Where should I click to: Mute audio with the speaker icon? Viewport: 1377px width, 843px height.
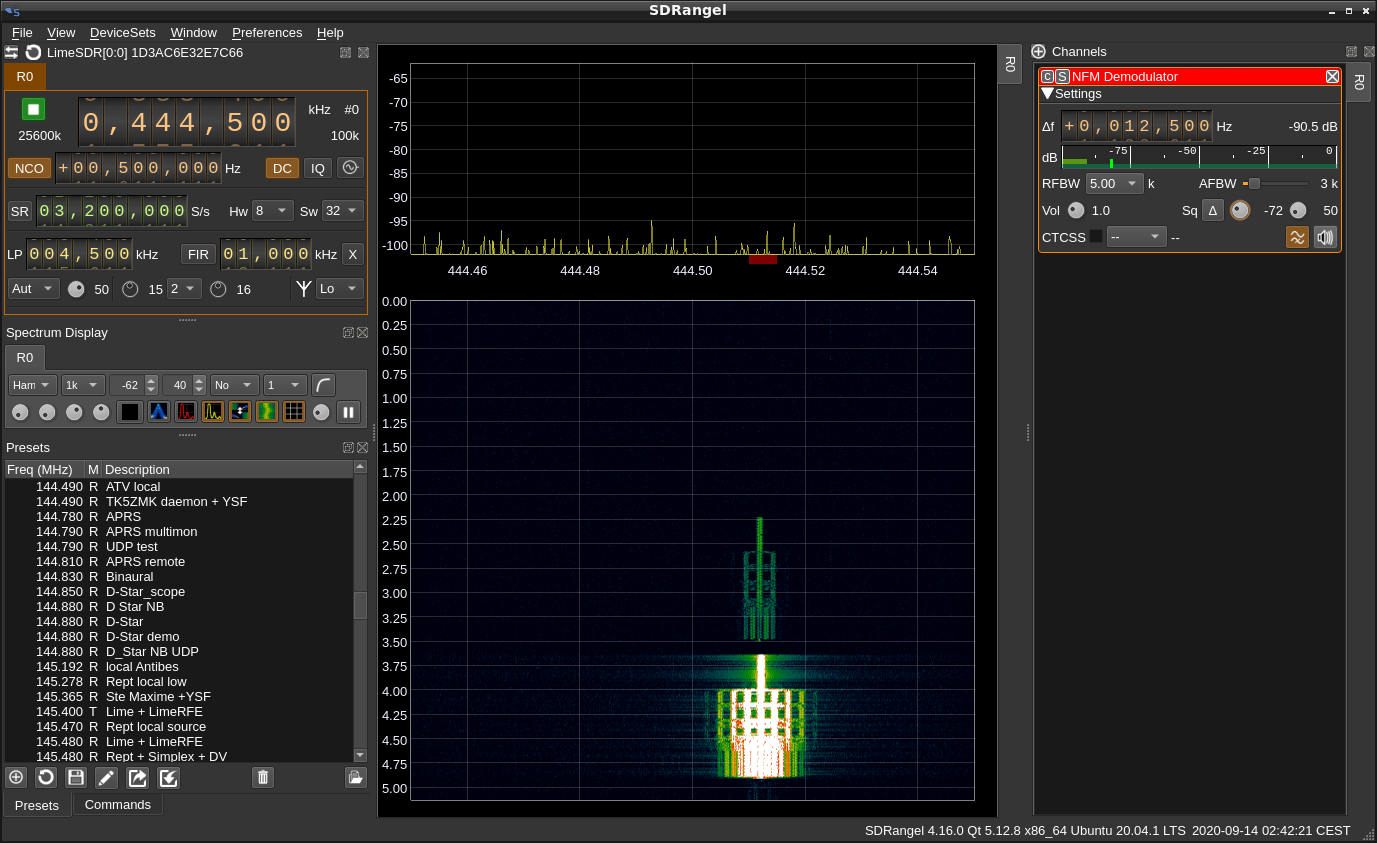coord(1326,237)
